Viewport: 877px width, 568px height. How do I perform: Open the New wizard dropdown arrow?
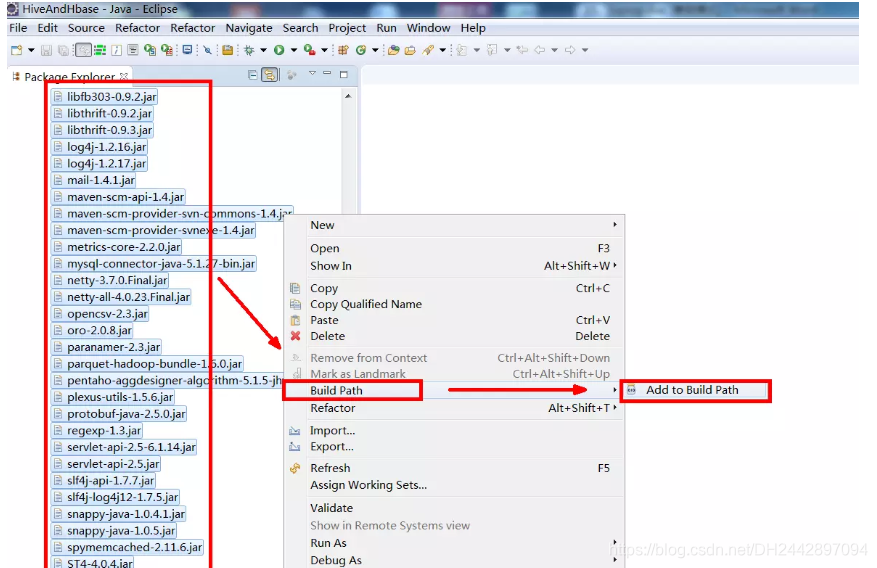[31, 50]
